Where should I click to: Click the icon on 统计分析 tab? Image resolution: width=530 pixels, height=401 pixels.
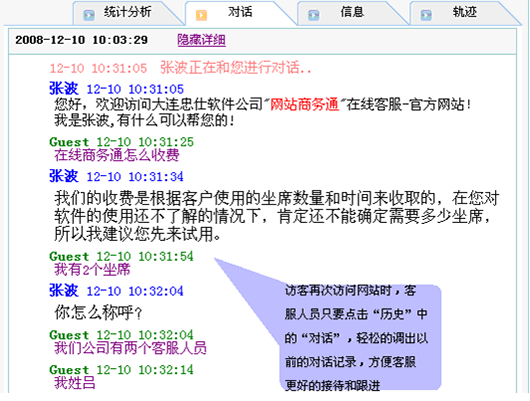coord(89,15)
